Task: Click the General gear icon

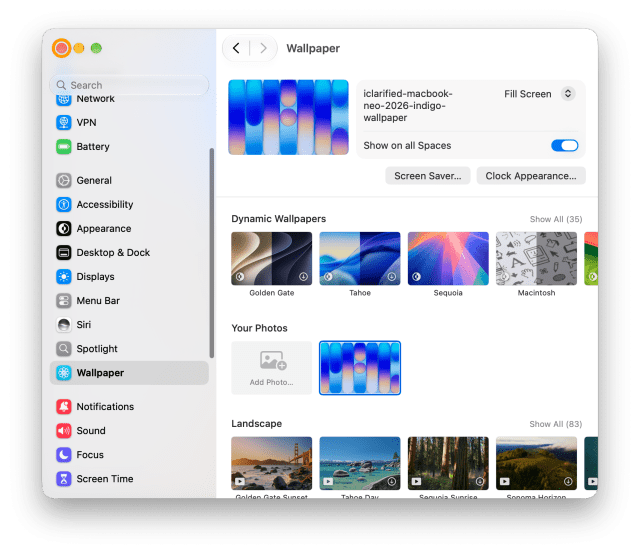Action: pos(64,180)
